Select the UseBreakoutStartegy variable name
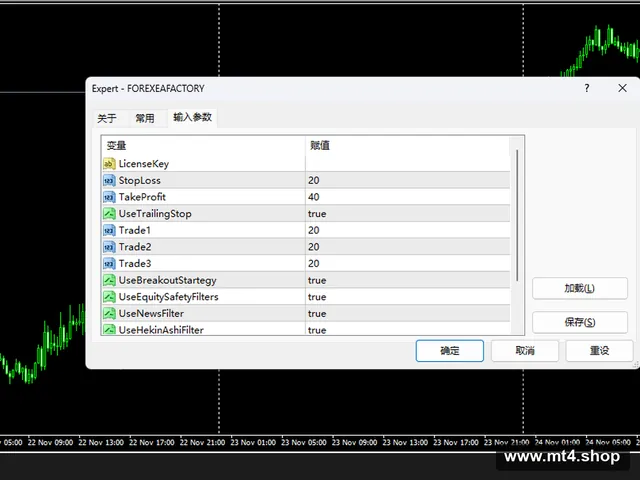Viewport: 640px width, 480px height. pyautogui.click(x=167, y=280)
